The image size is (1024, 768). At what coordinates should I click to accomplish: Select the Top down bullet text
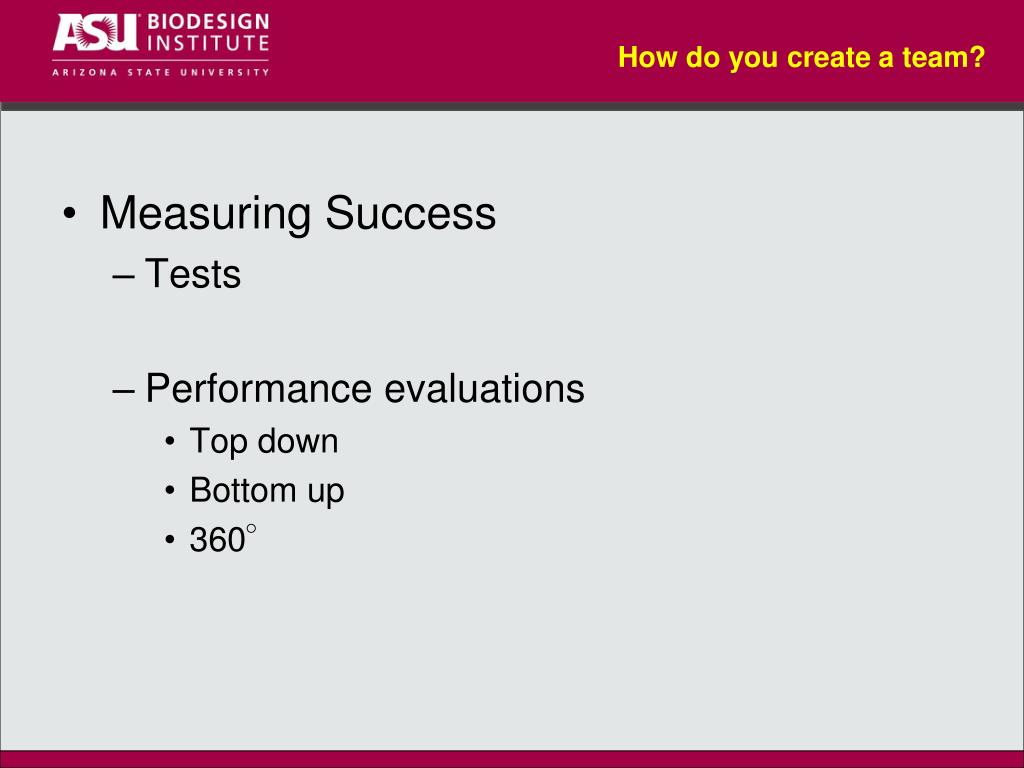[264, 441]
